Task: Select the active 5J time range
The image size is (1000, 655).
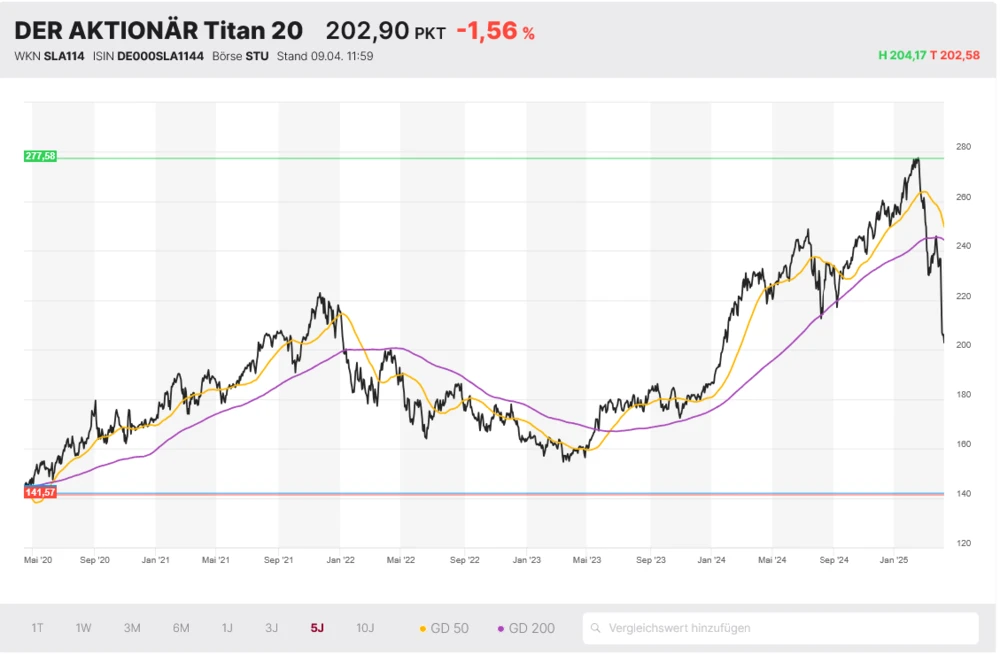Action: click(317, 628)
